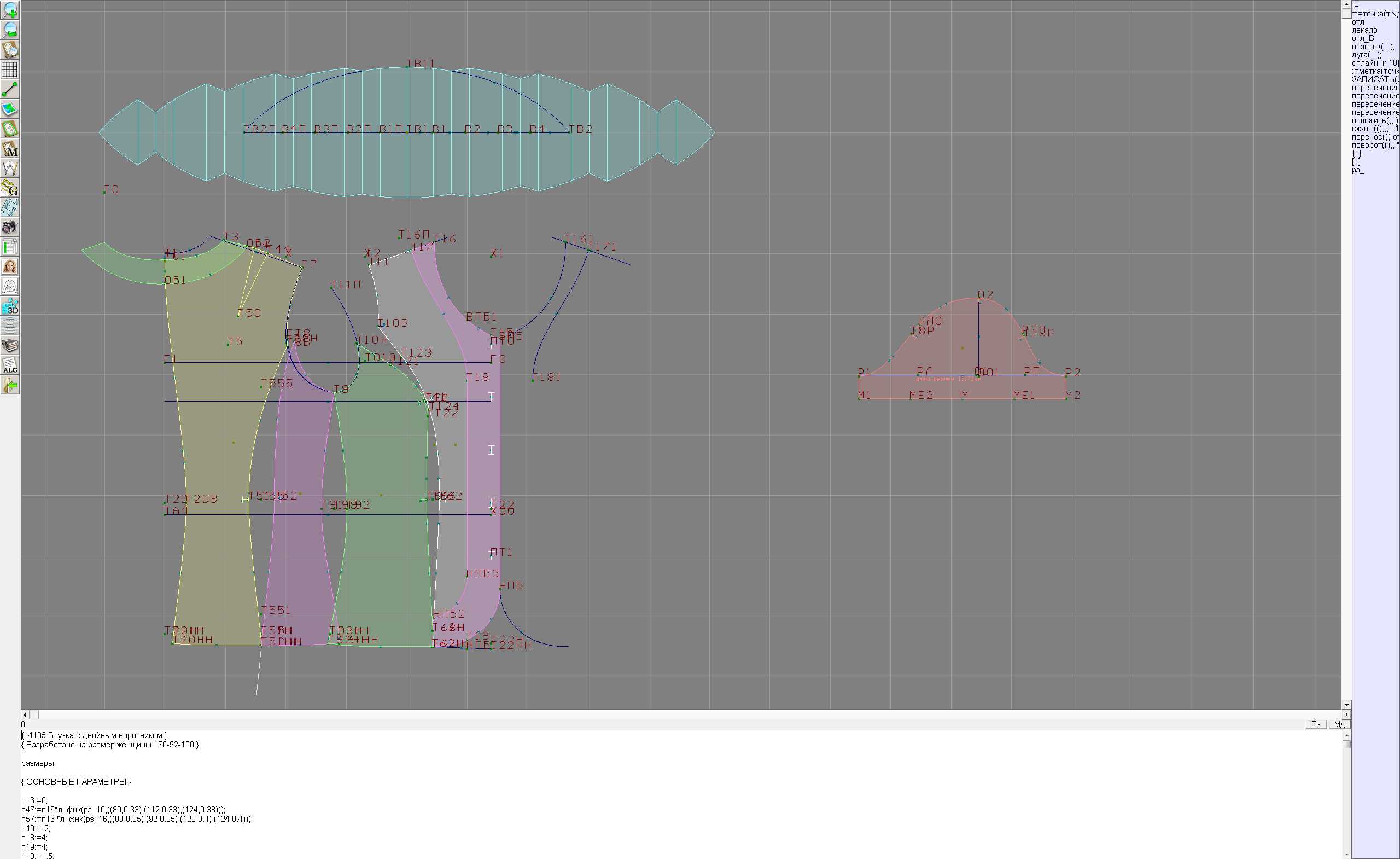
Task: Open the woman's face mannequin icon
Action: [x=10, y=266]
